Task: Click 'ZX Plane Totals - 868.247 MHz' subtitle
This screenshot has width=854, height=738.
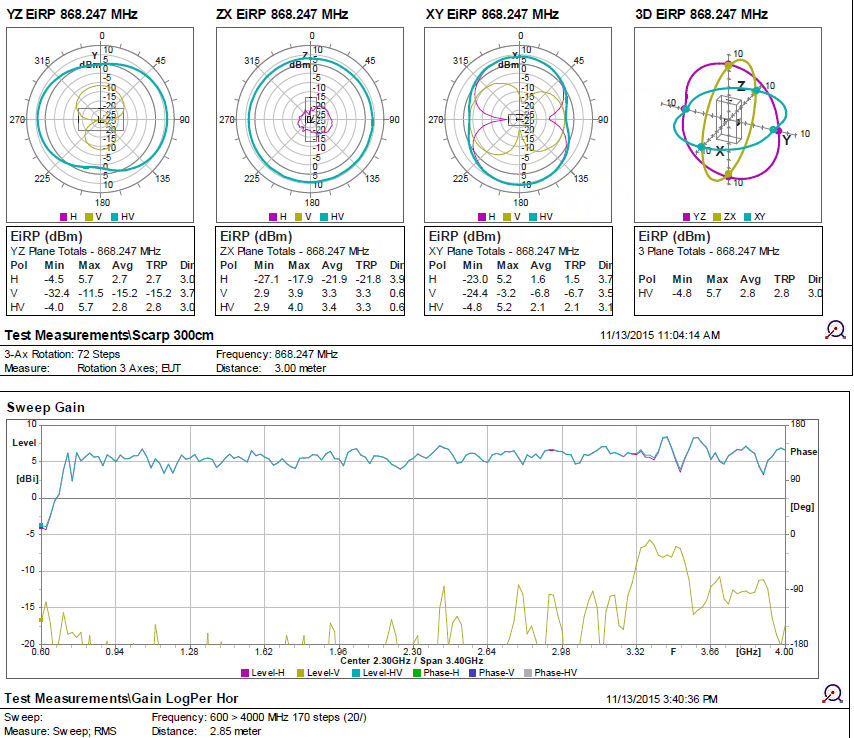Action: (x=295, y=251)
